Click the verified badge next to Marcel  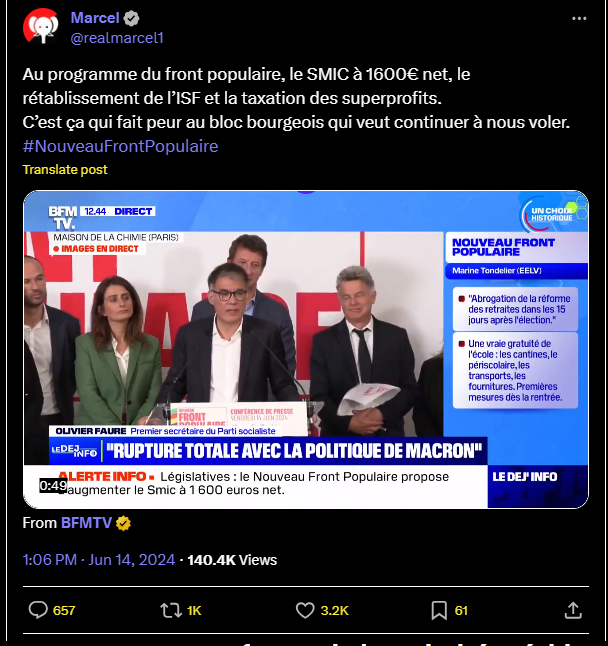coord(132,18)
